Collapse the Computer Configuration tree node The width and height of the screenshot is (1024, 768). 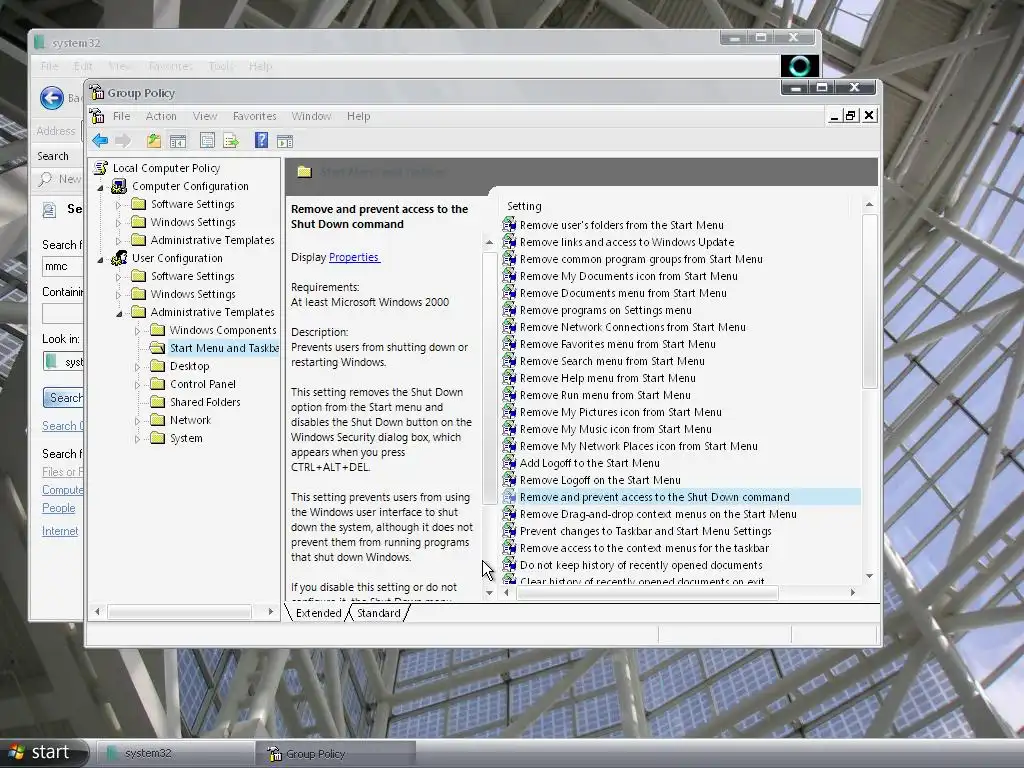click(101, 187)
